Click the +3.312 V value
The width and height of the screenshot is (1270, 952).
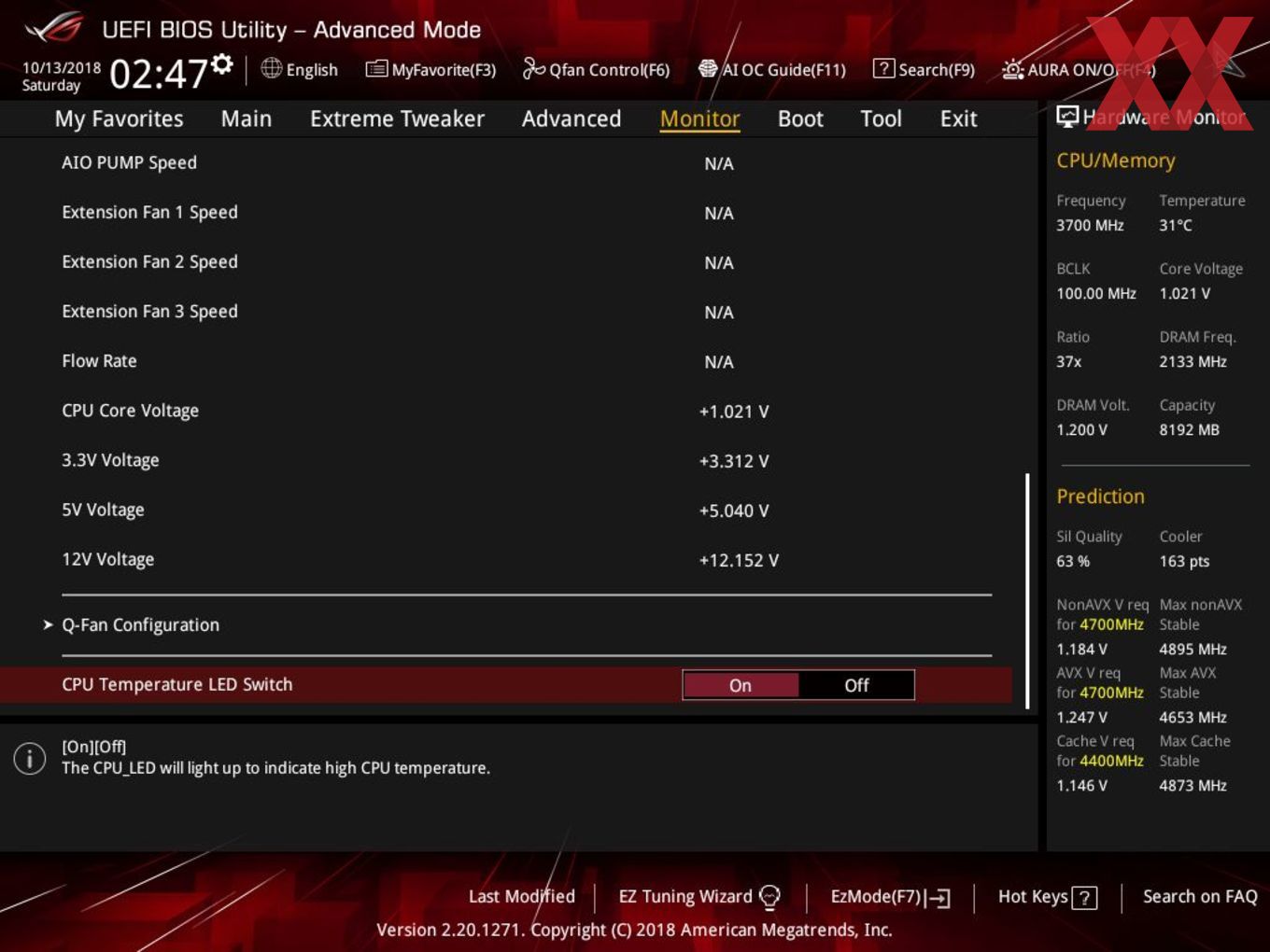tap(734, 461)
